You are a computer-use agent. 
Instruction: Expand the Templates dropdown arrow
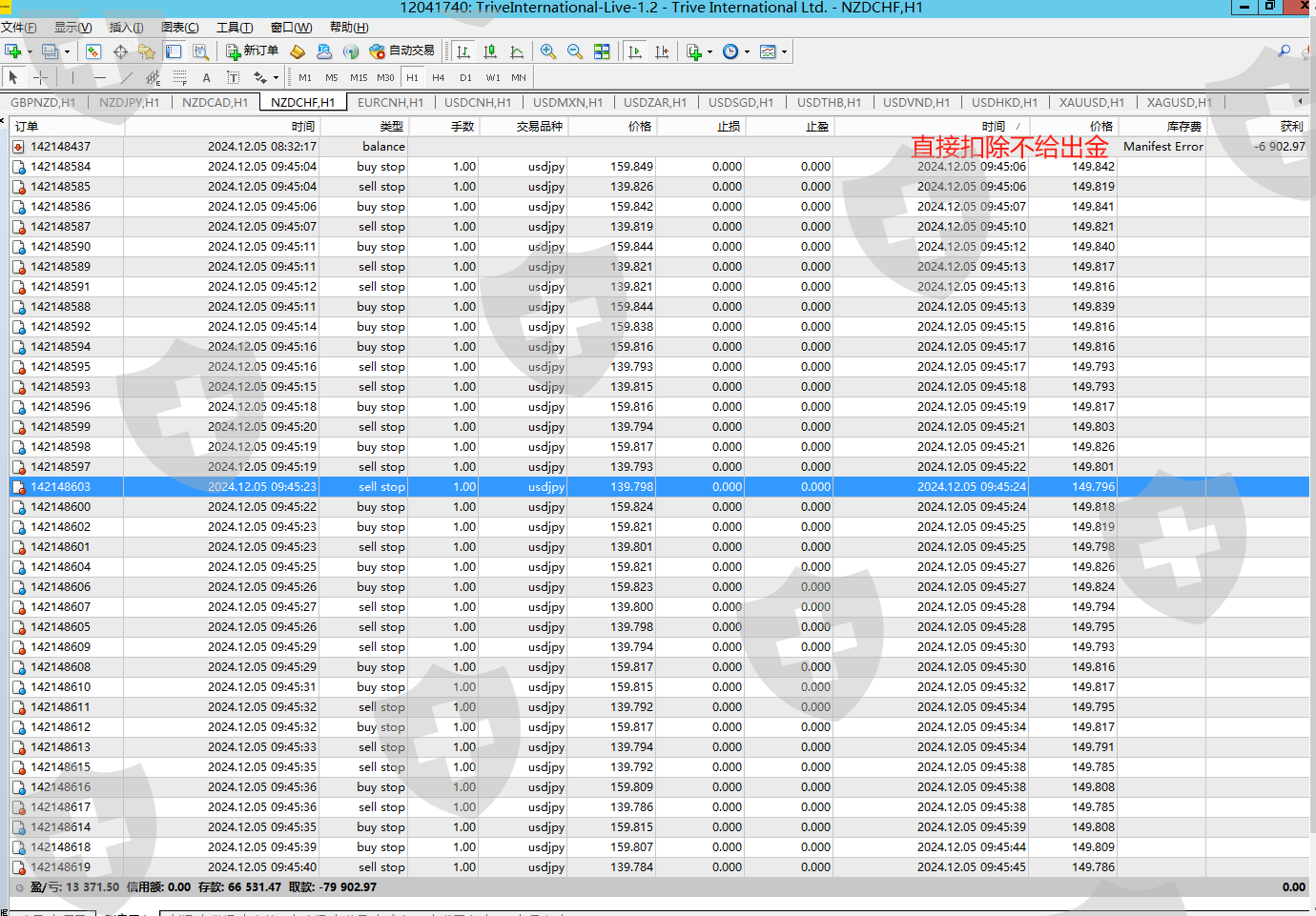tap(784, 51)
